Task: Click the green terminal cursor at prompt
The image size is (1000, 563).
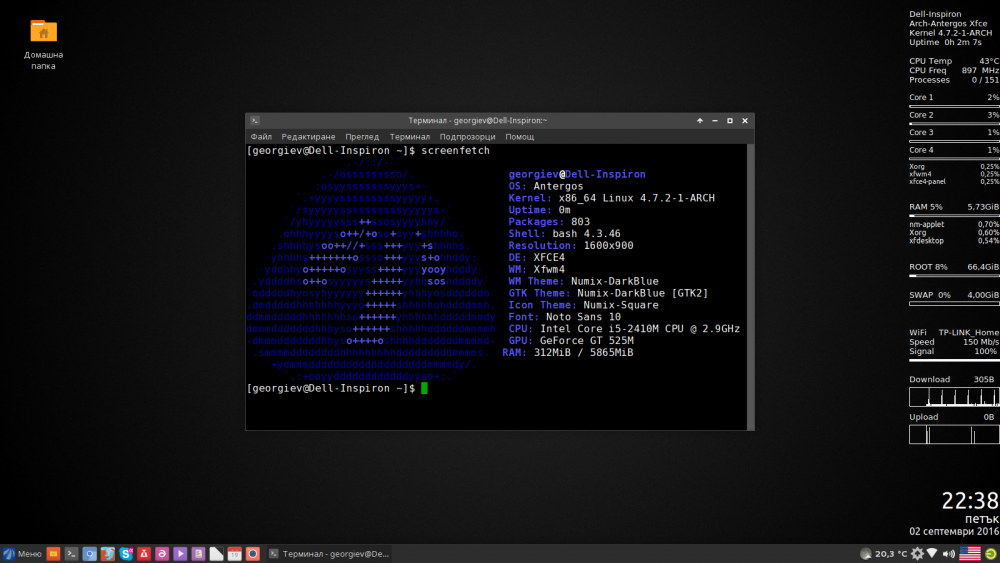Action: [x=424, y=388]
